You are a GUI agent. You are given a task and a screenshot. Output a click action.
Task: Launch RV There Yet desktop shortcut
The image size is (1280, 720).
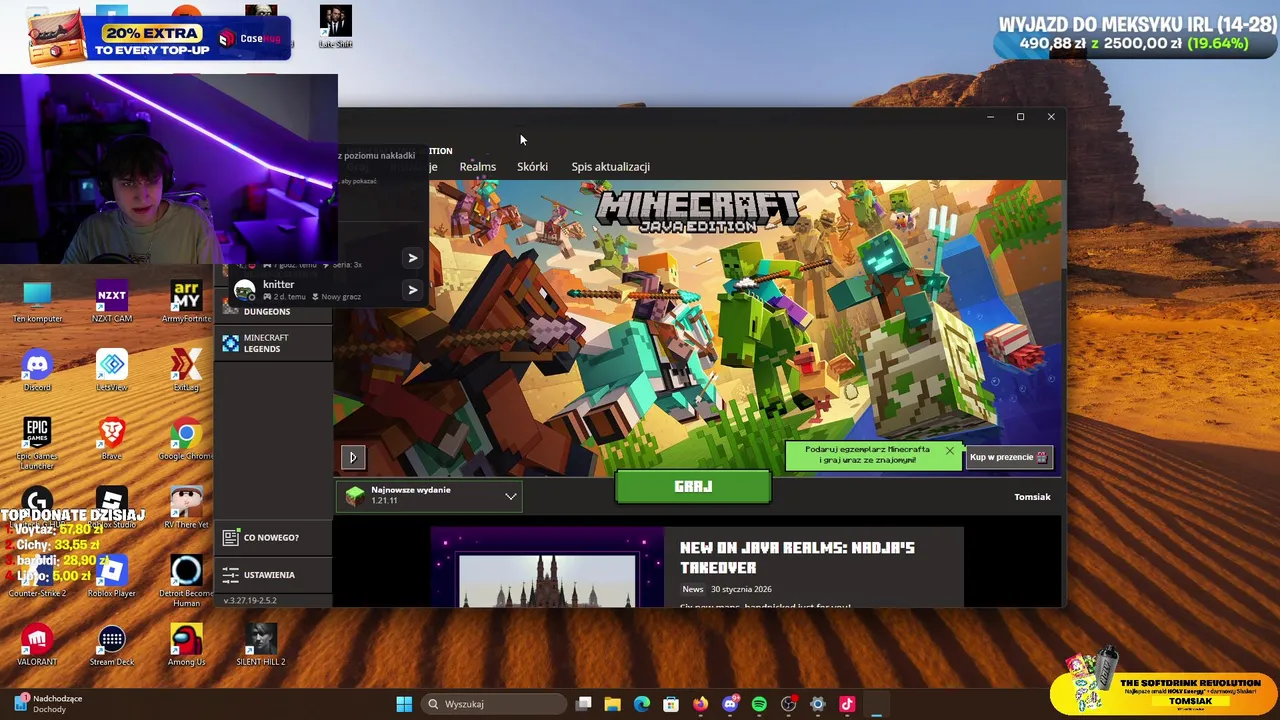[x=186, y=508]
